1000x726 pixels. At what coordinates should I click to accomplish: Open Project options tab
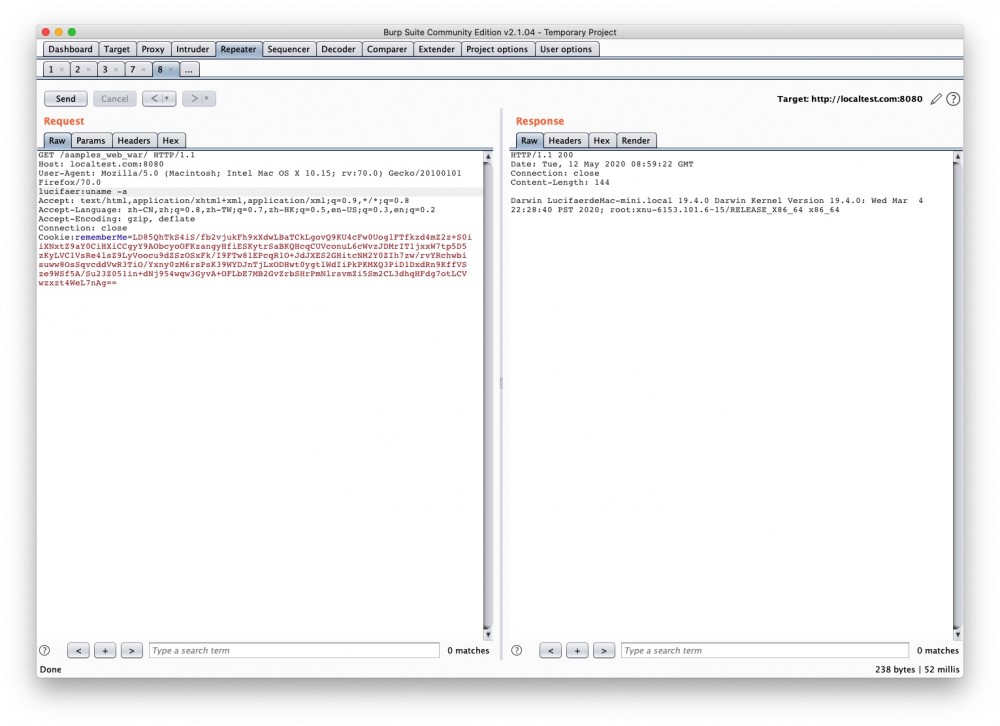497,49
